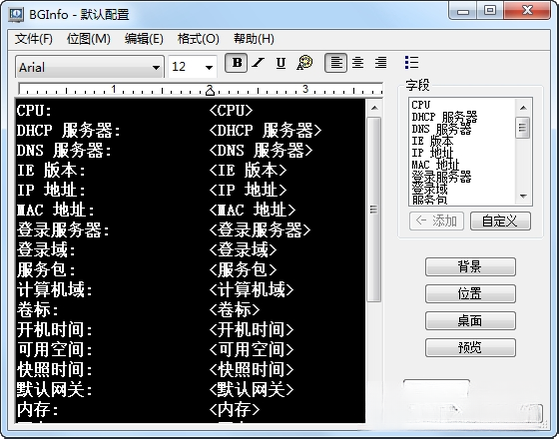This screenshot has height=439, width=559.
Task: Toggle bold text formatting
Action: 236,63
